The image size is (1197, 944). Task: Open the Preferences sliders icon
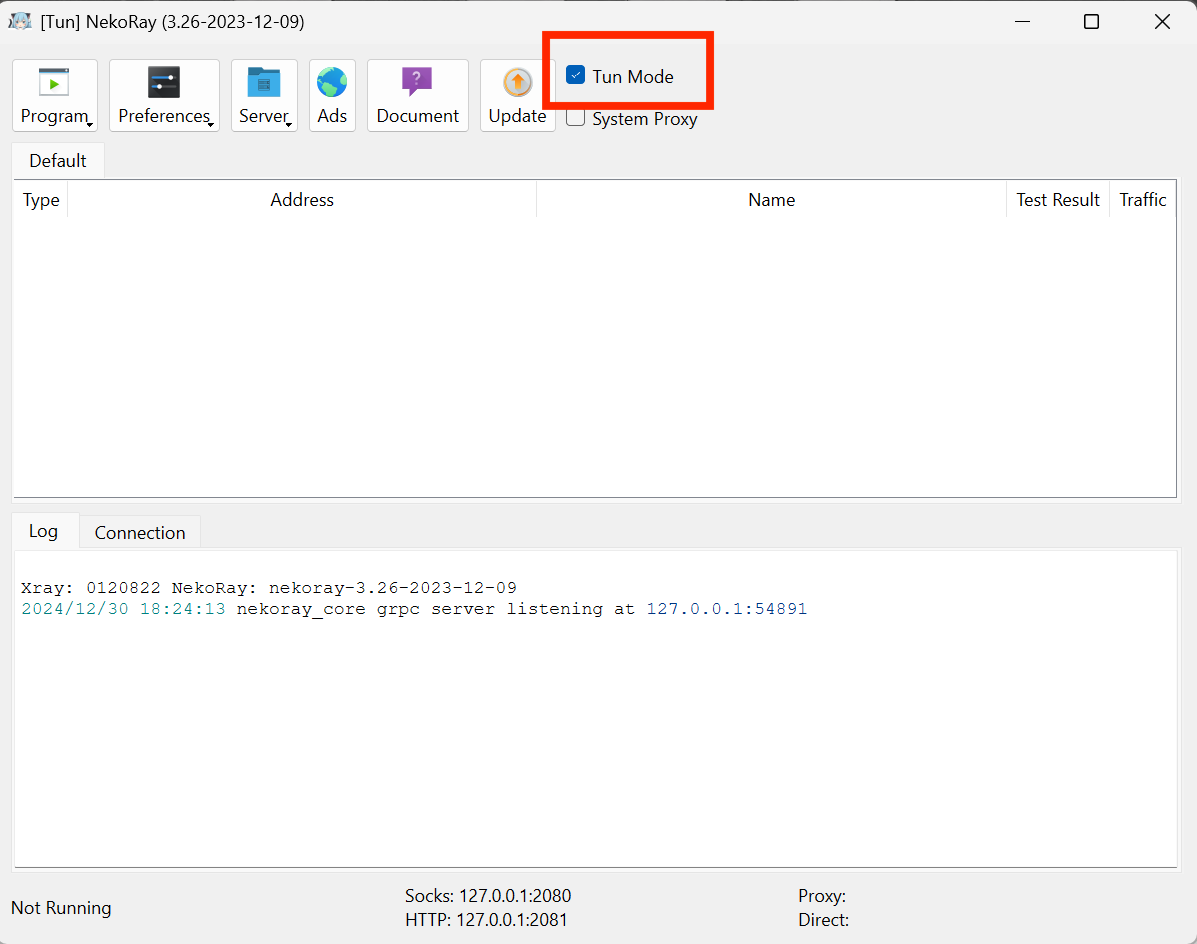pyautogui.click(x=163, y=82)
